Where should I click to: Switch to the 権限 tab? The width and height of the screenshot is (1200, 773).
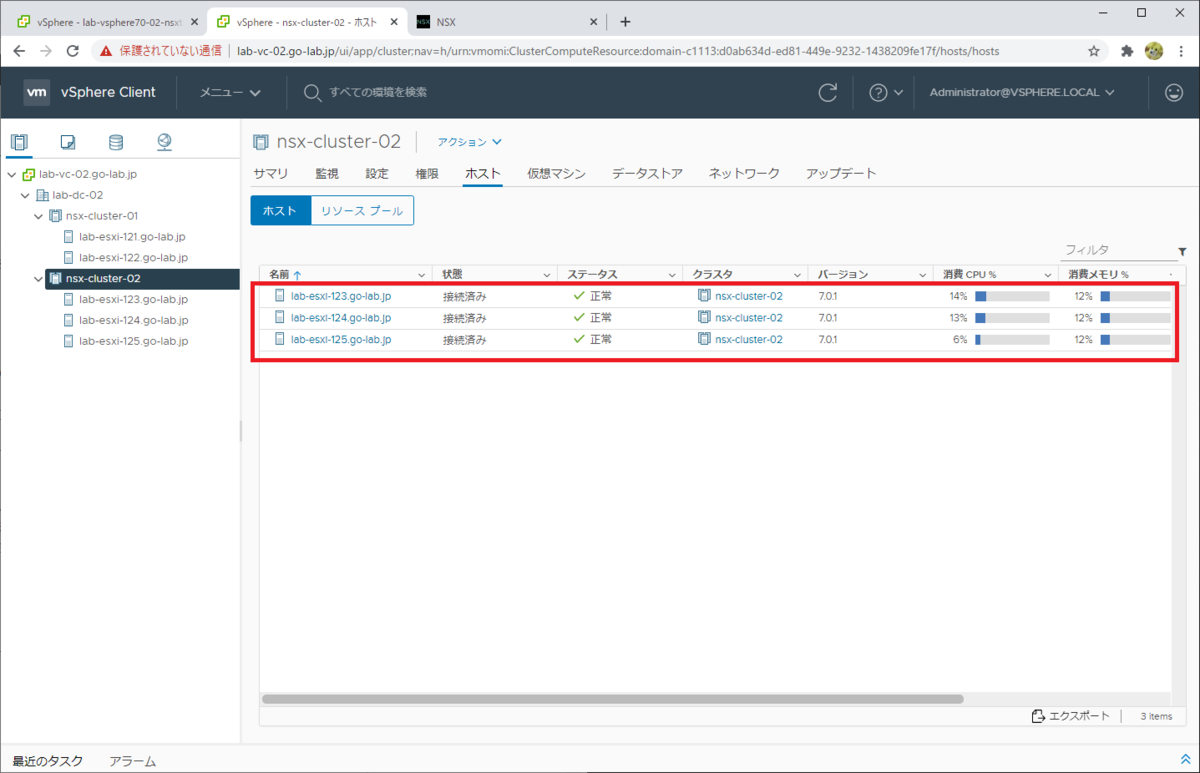[x=427, y=173]
